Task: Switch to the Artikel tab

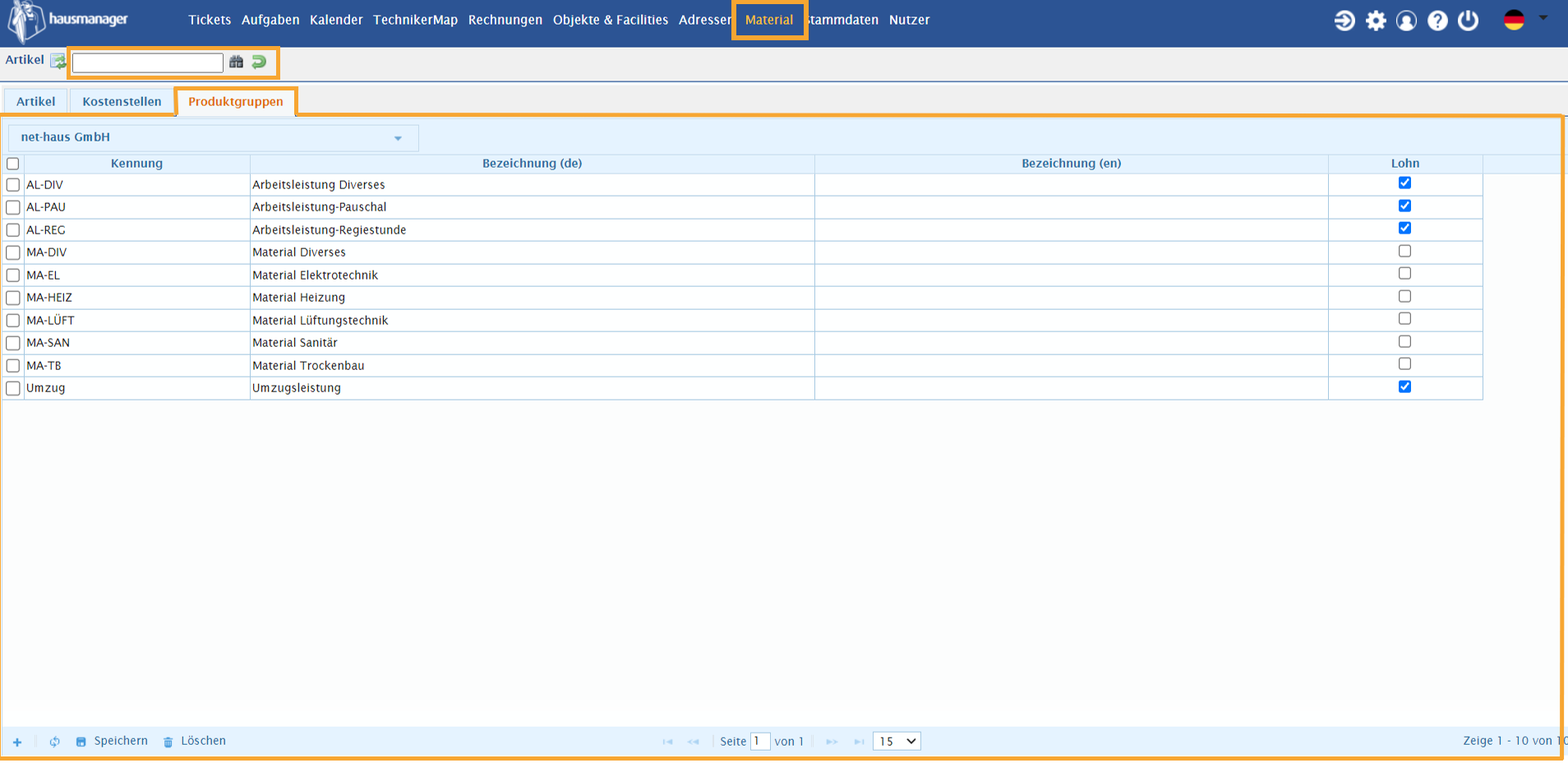Action: point(36,101)
